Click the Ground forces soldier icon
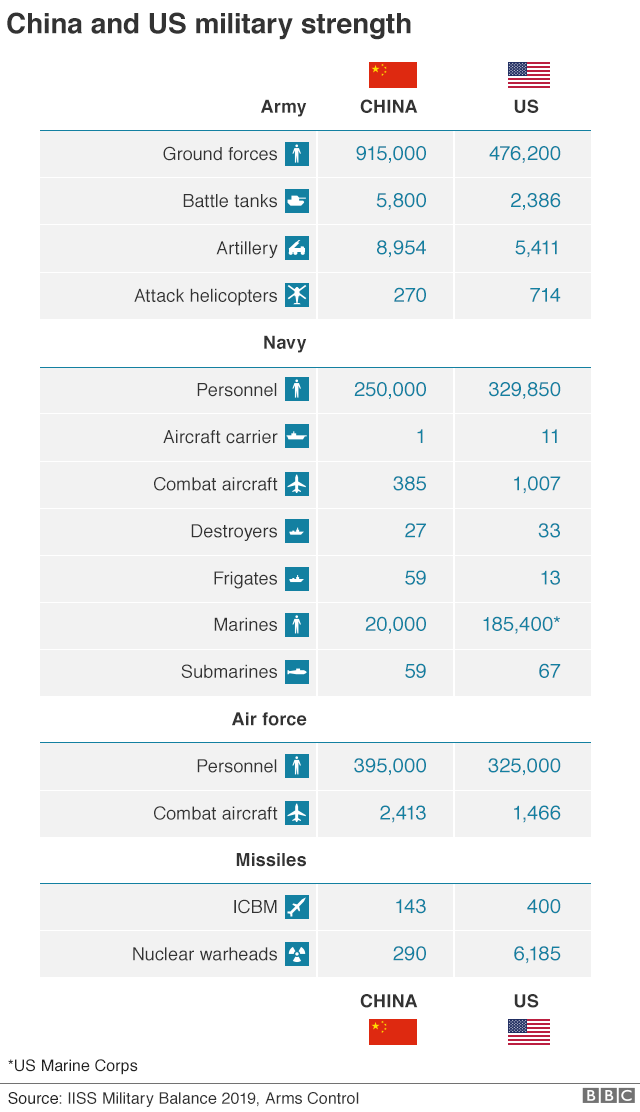Image resolution: width=640 pixels, height=1112 pixels. click(x=297, y=154)
